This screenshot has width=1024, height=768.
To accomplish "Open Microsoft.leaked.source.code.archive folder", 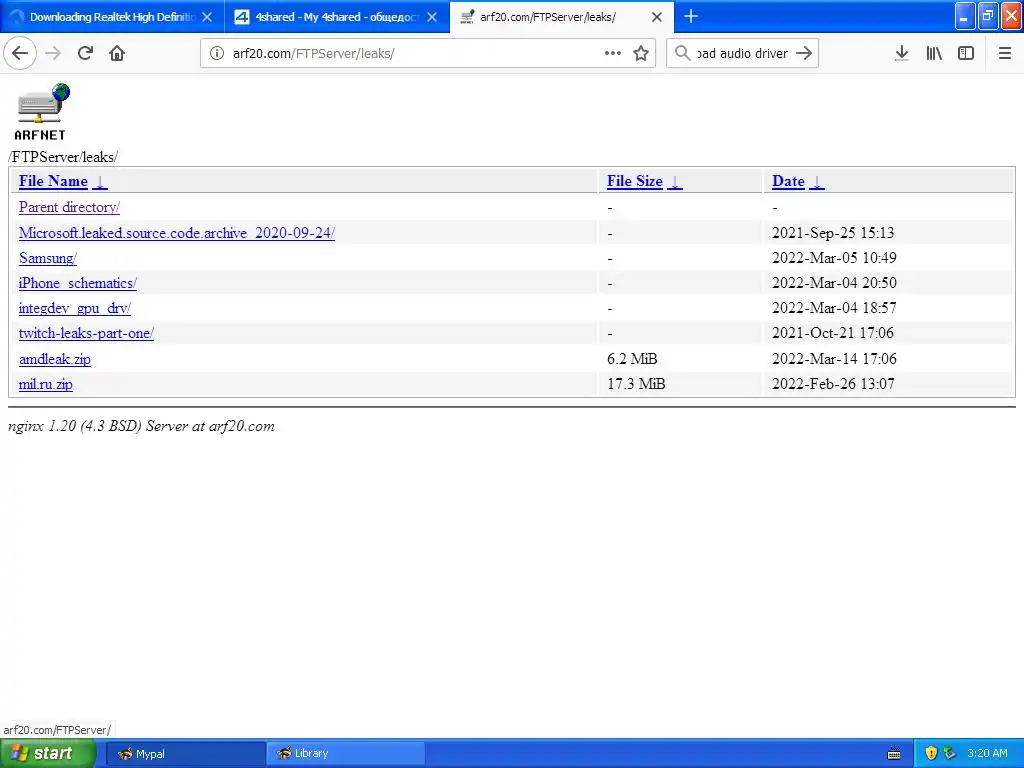I will point(177,232).
